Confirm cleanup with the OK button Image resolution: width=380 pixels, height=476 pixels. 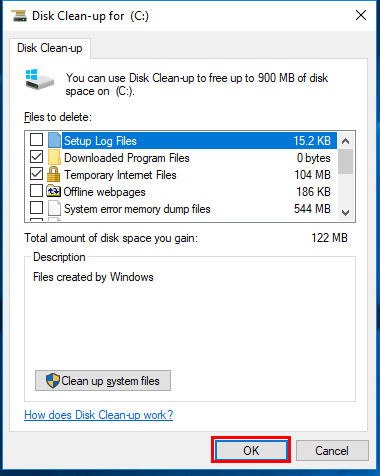click(x=251, y=450)
